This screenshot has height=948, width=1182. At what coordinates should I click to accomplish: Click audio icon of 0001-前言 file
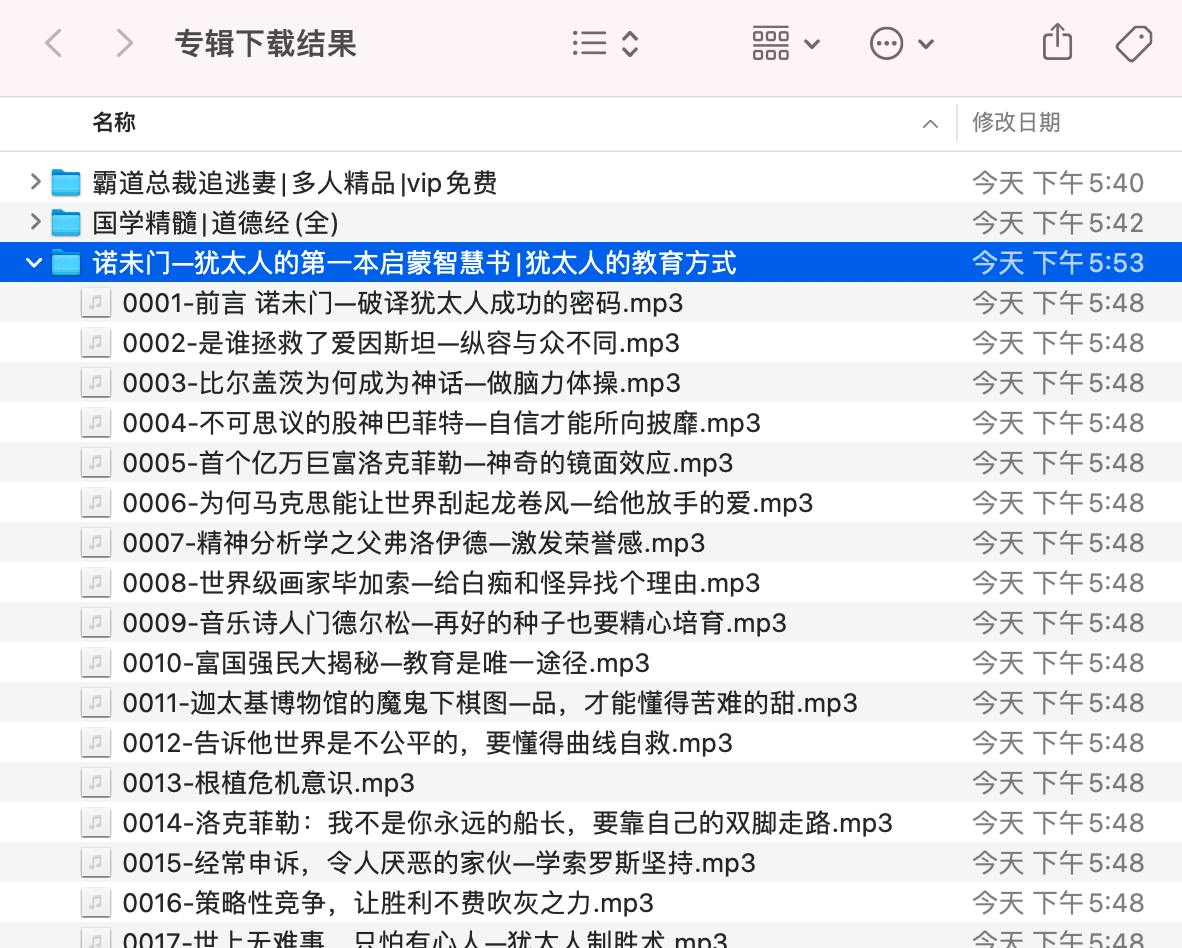coord(96,302)
